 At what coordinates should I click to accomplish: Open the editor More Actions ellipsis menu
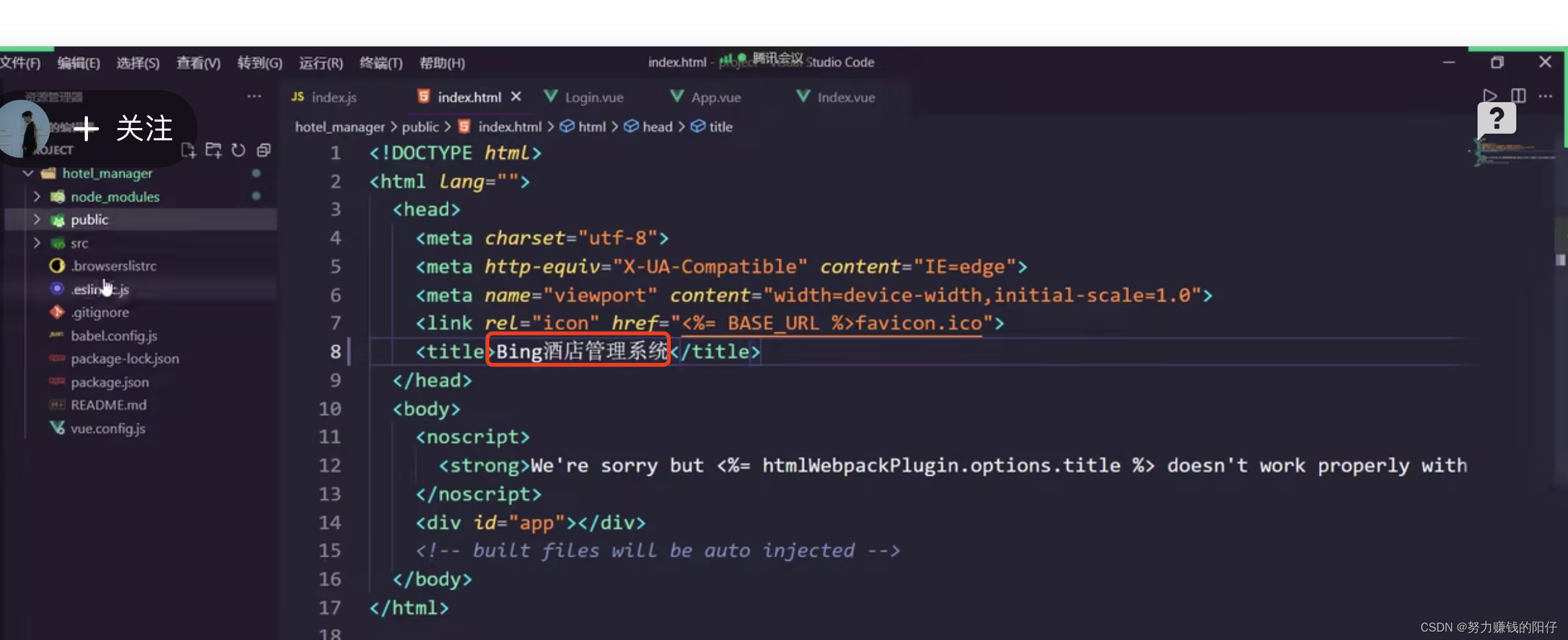[x=1546, y=96]
